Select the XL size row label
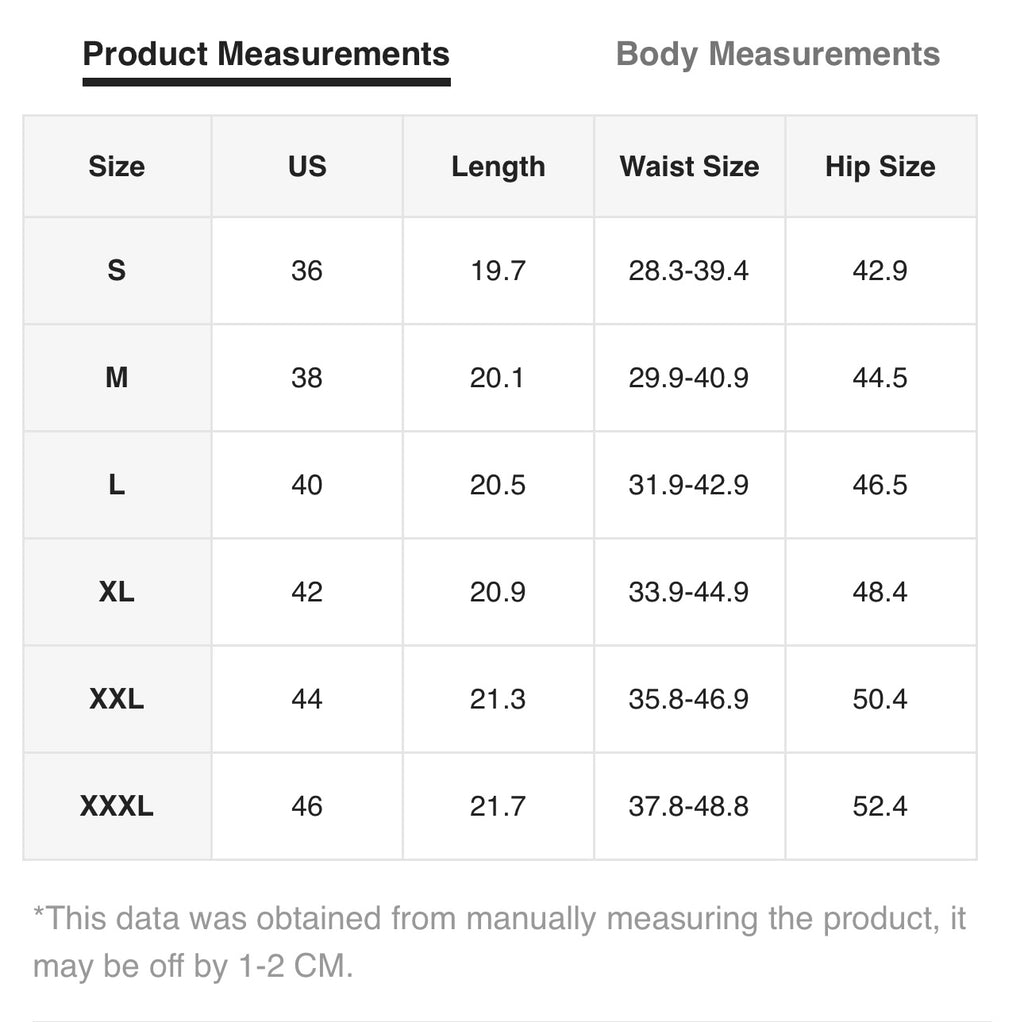Image resolution: width=1024 pixels, height=1022 pixels. tap(116, 592)
